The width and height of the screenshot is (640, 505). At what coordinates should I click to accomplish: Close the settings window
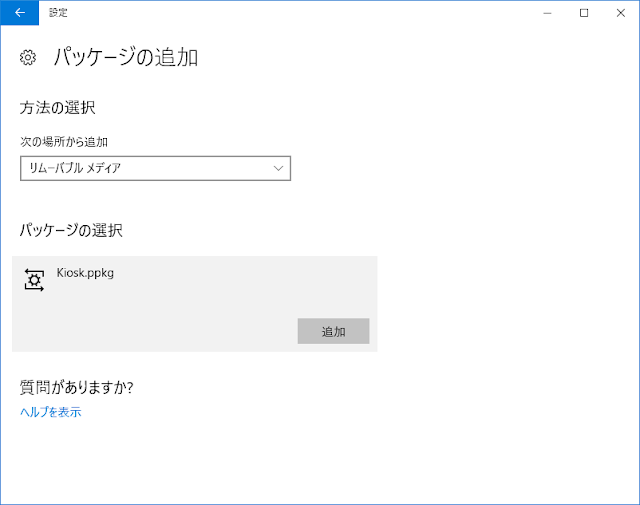(x=621, y=13)
